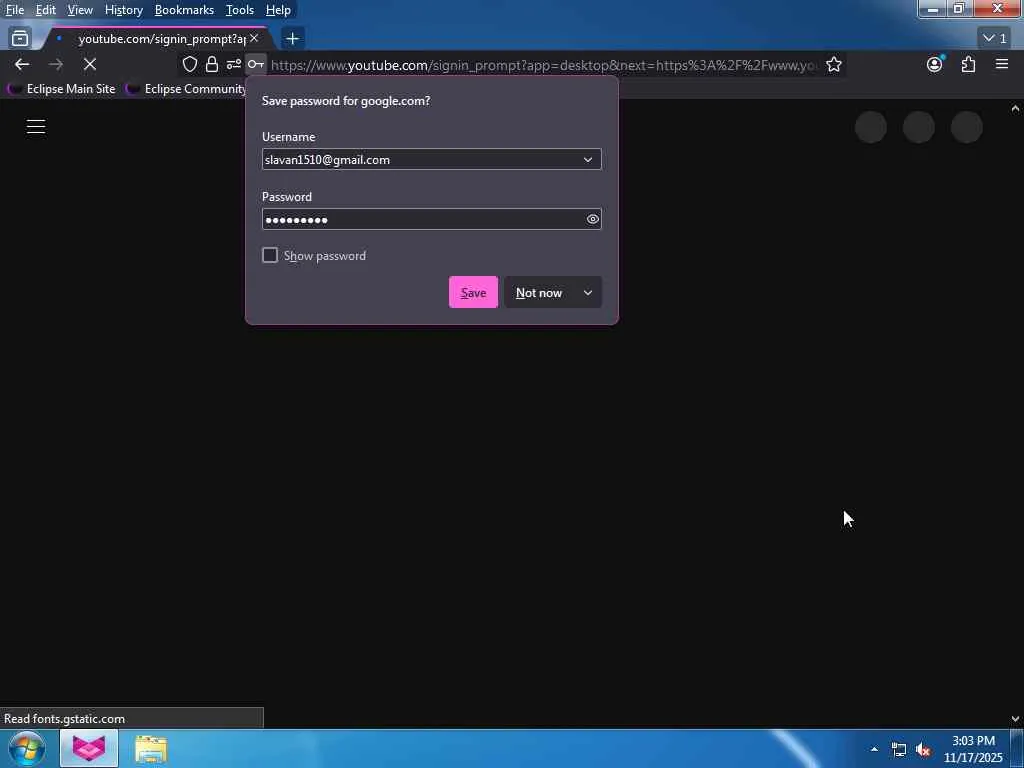
Task: Open Windows Explorer from the taskbar
Action: (152, 749)
